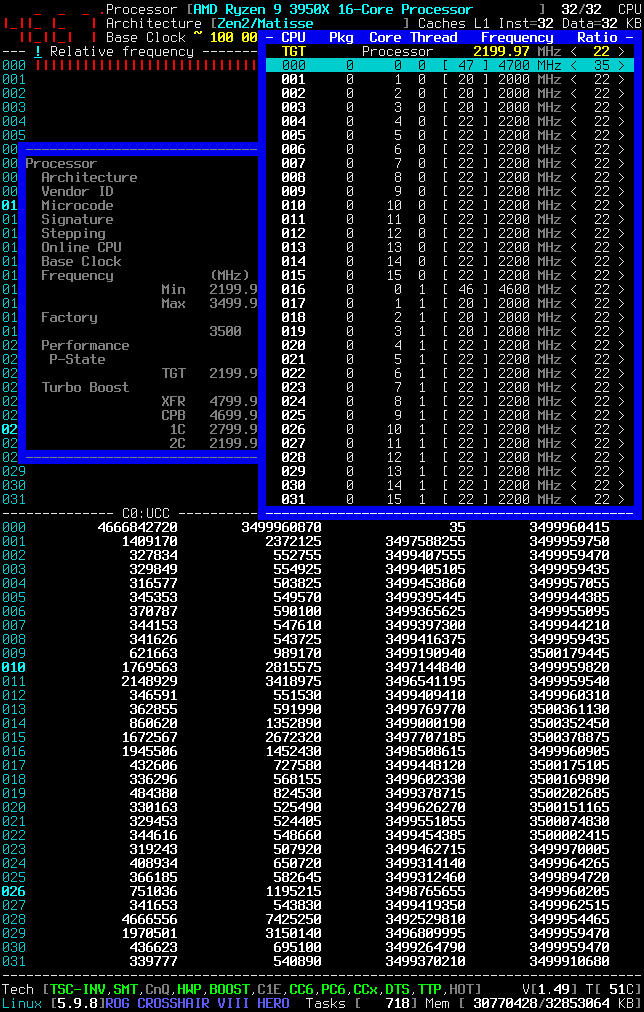Click the left ratio arrow on the CPU 012 row
The image size is (644, 1012).
(x=574, y=234)
